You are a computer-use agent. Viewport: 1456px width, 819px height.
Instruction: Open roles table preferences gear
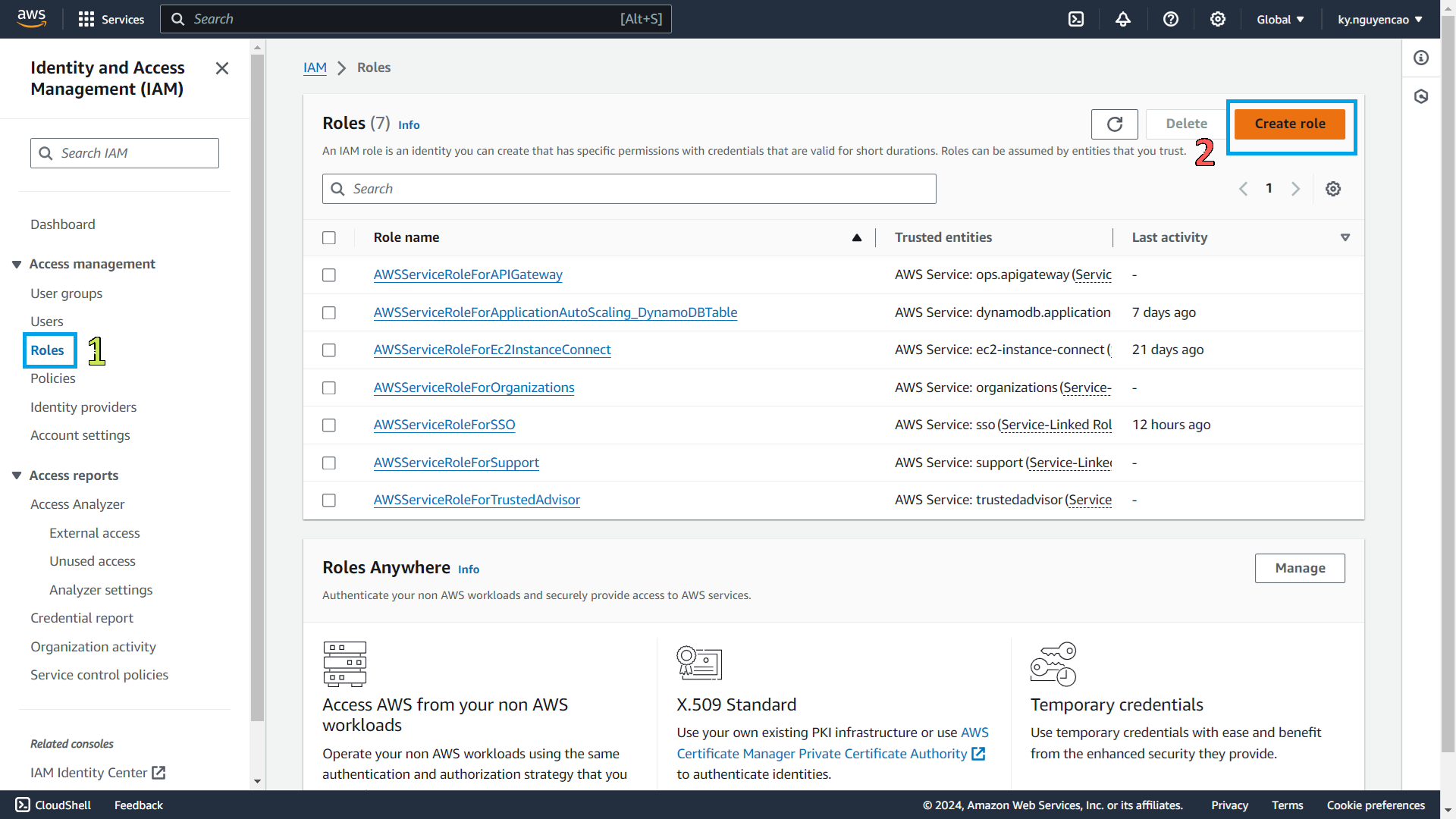[1333, 189]
